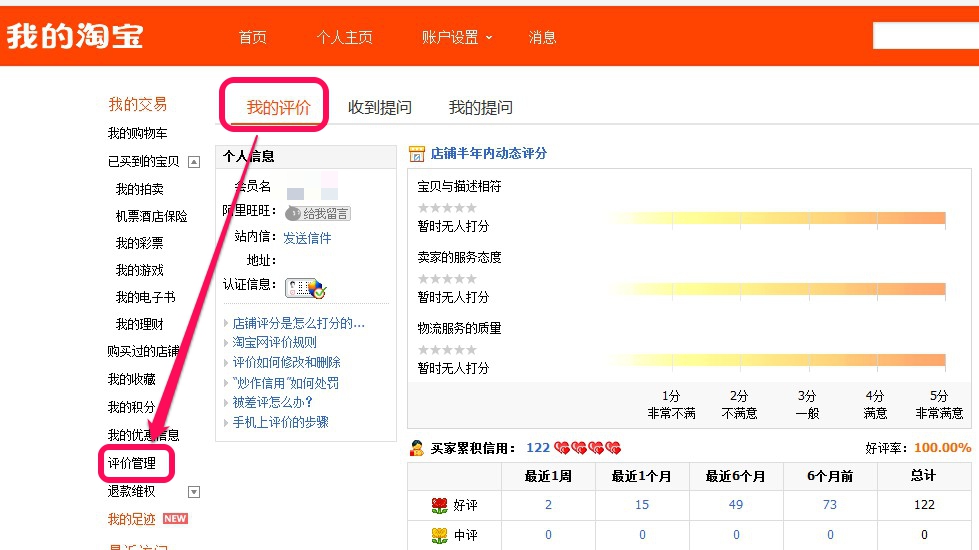979x550 pixels.
Task: Click the stars under 物流服务的质量
Action: [447, 350]
